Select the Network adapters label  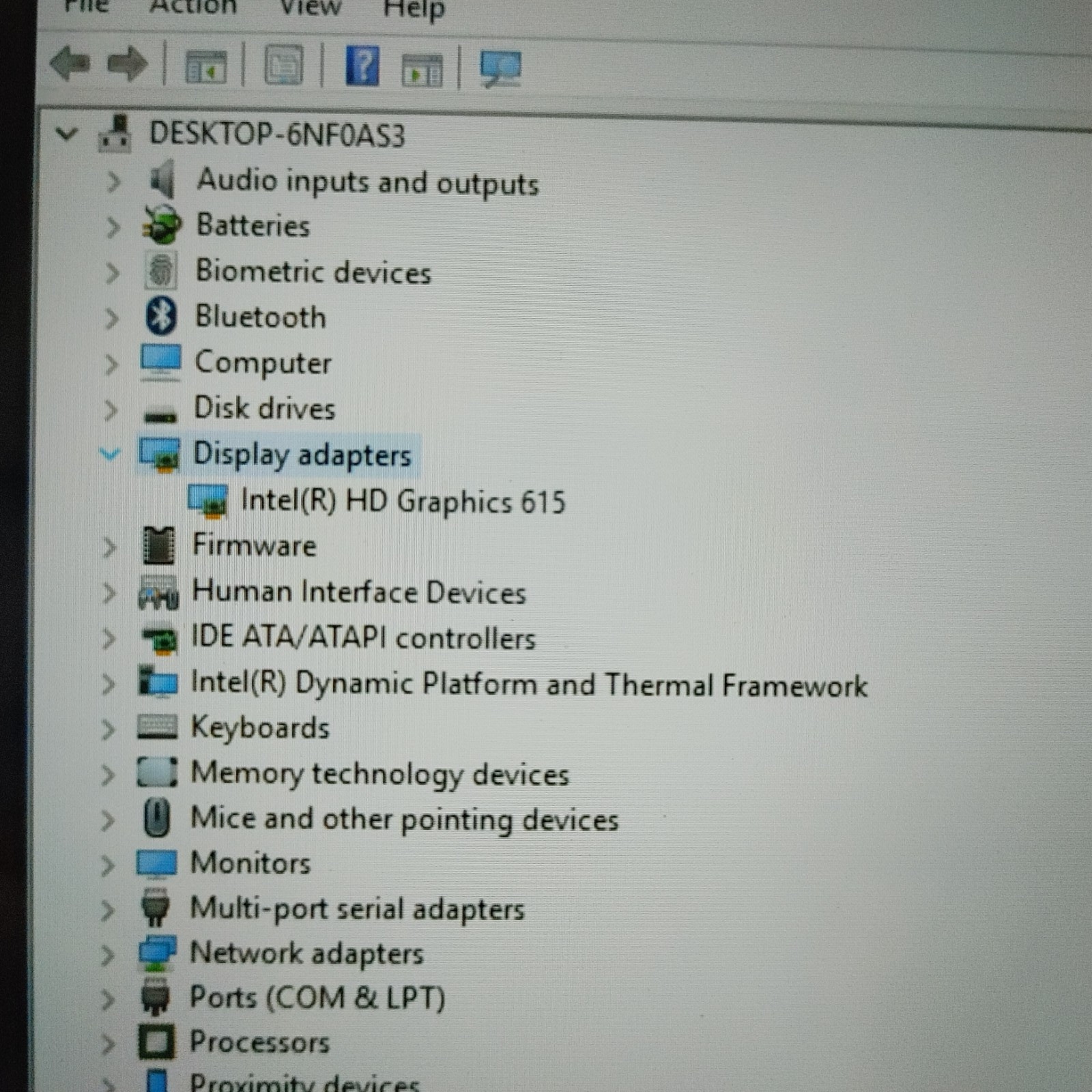pos(306,954)
